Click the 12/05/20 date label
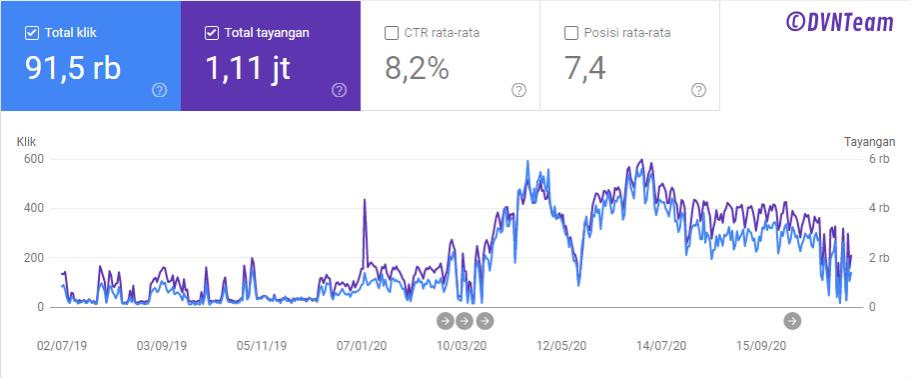Screen dimensions: 912x378 pyautogui.click(x=561, y=345)
